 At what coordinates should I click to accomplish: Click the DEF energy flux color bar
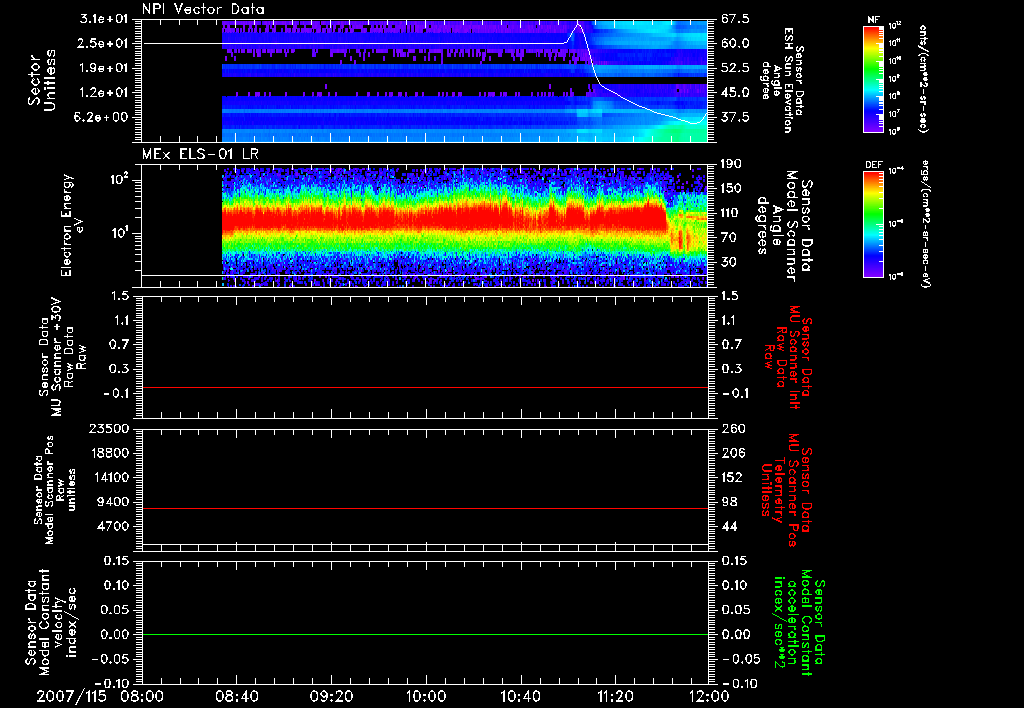coord(874,223)
